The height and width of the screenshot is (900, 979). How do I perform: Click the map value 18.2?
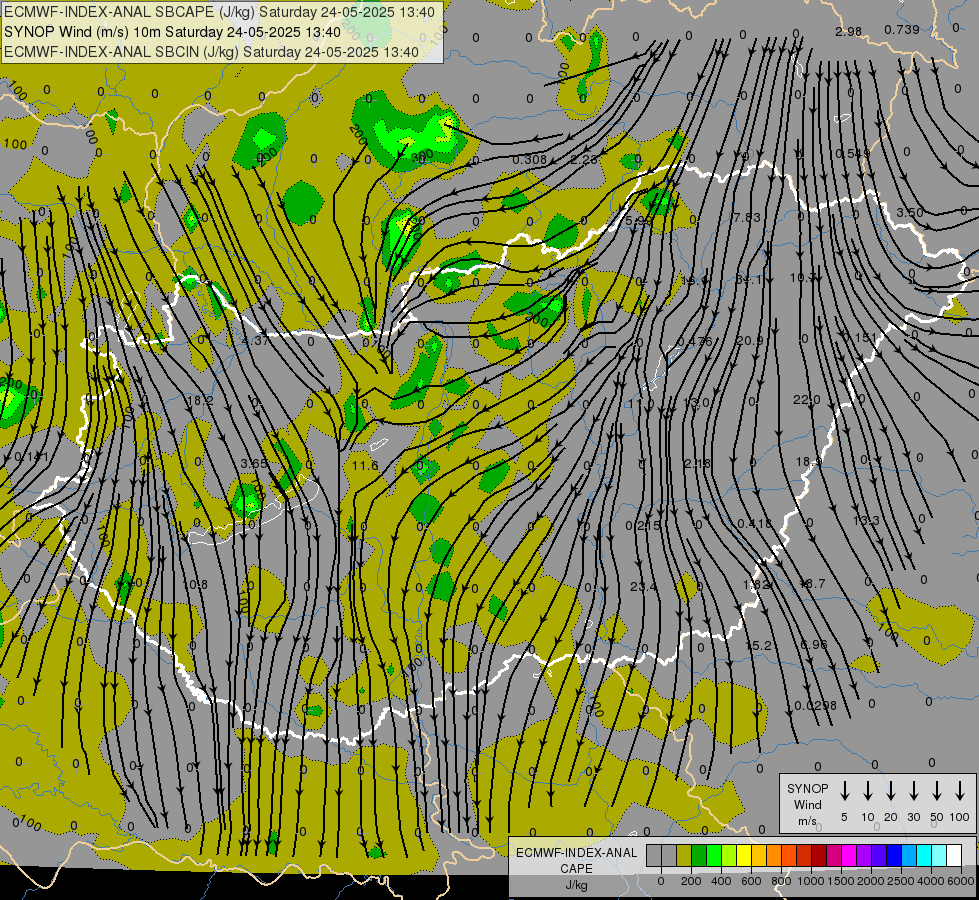(x=200, y=400)
